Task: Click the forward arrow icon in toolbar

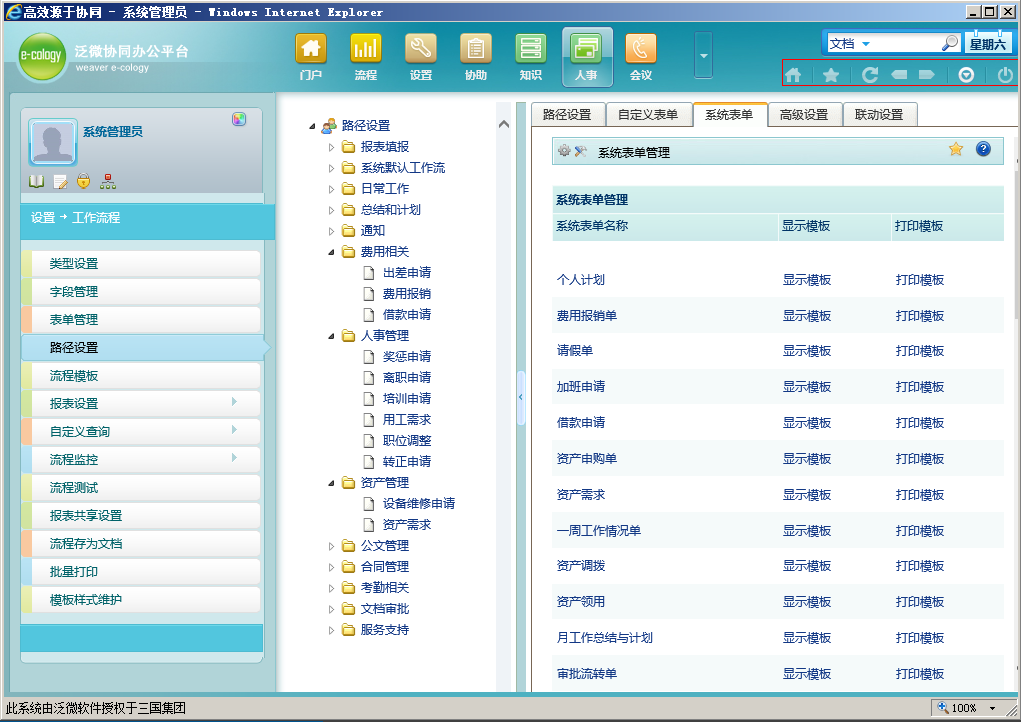Action: coord(927,75)
